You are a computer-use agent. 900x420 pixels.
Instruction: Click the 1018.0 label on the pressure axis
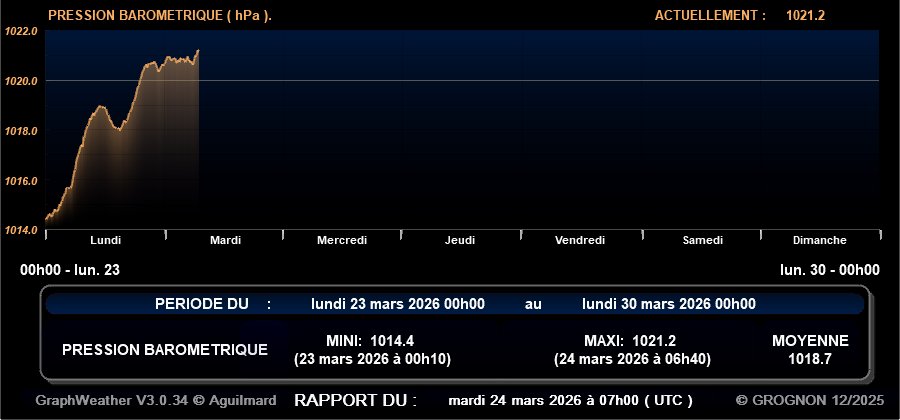coord(22,131)
